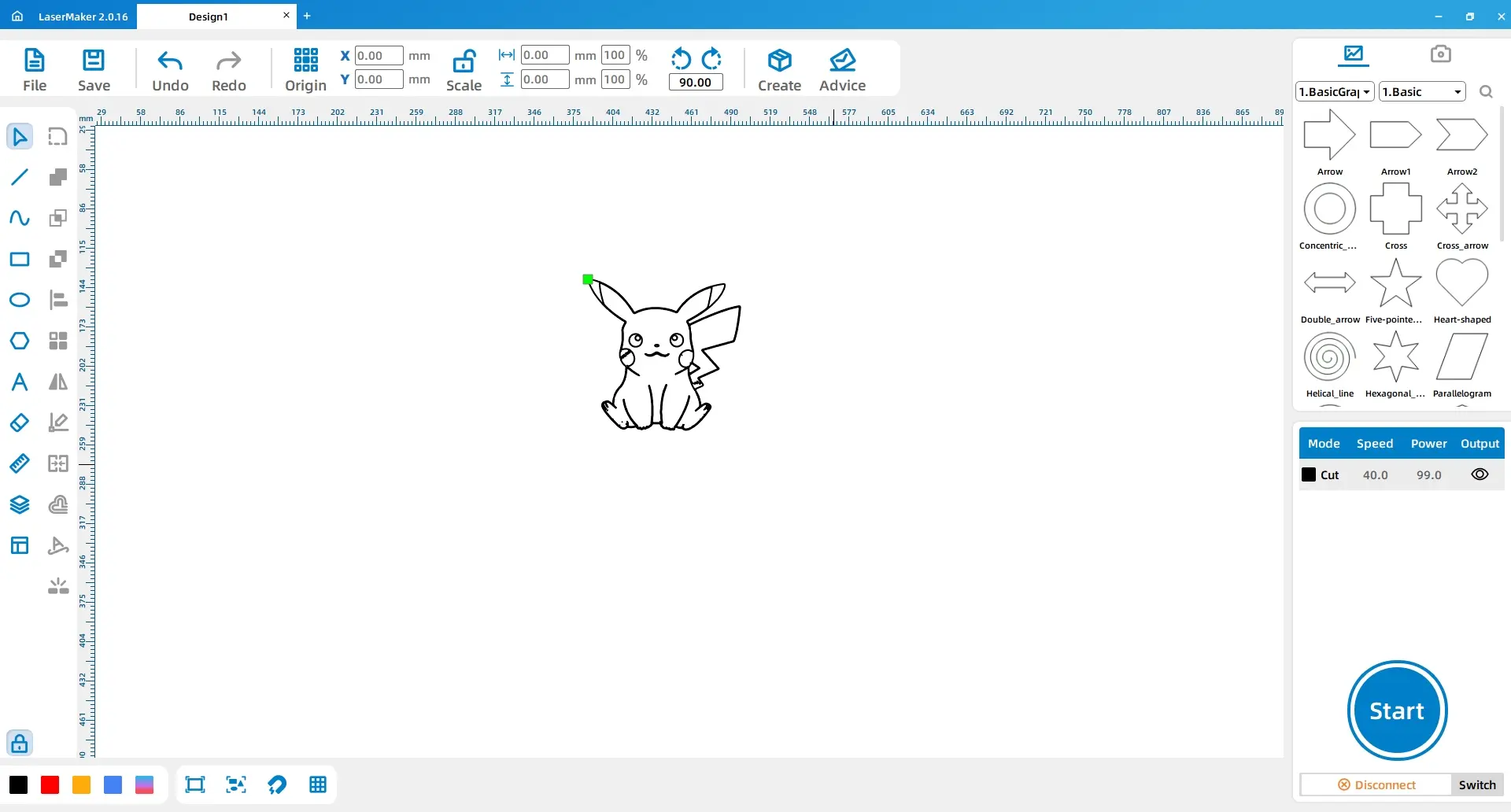The image size is (1511, 812).
Task: Select the ruler measure tool
Action: [x=20, y=463]
